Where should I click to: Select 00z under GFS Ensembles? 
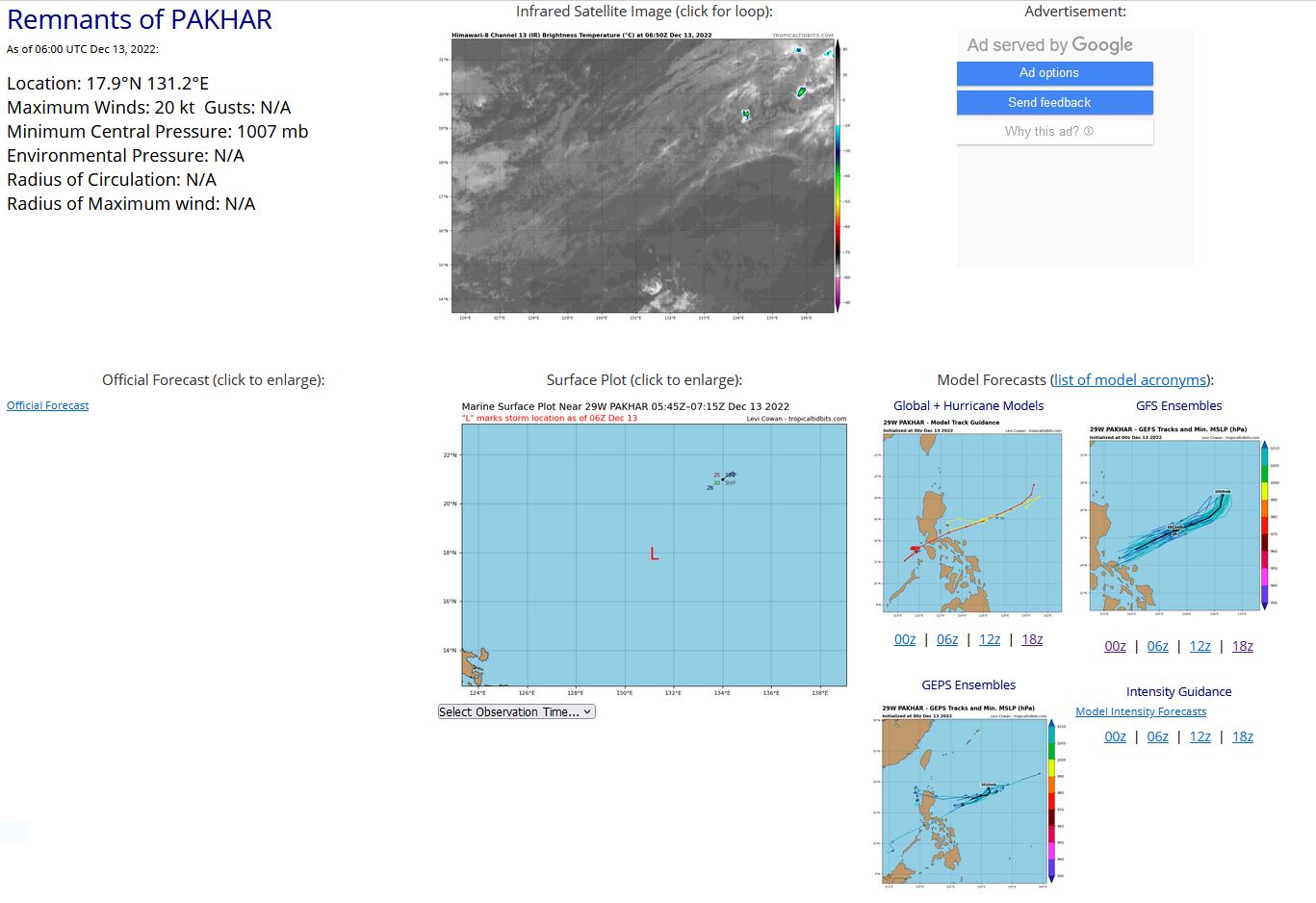pos(1115,646)
